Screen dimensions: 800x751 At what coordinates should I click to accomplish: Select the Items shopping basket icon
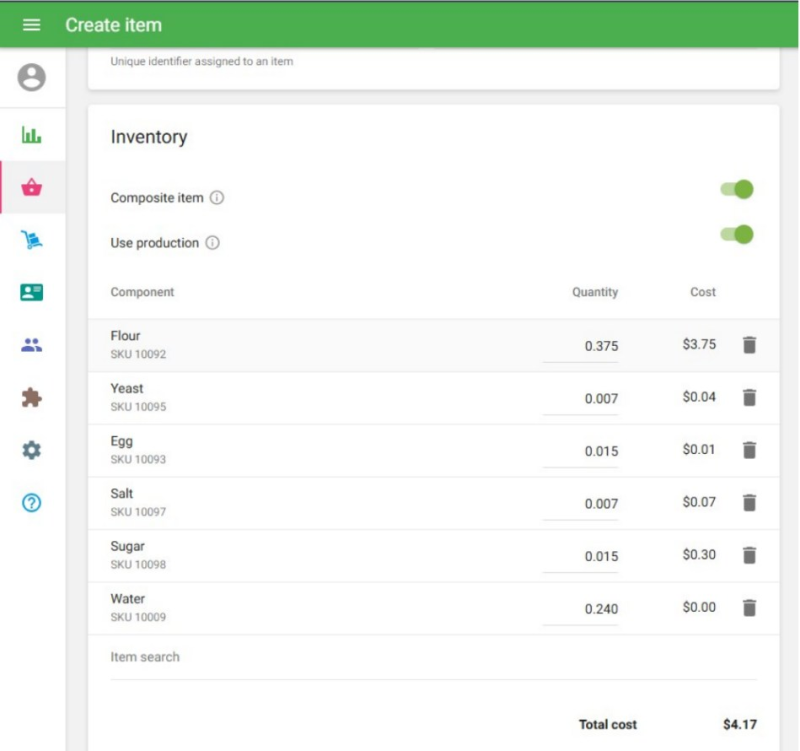(x=32, y=187)
